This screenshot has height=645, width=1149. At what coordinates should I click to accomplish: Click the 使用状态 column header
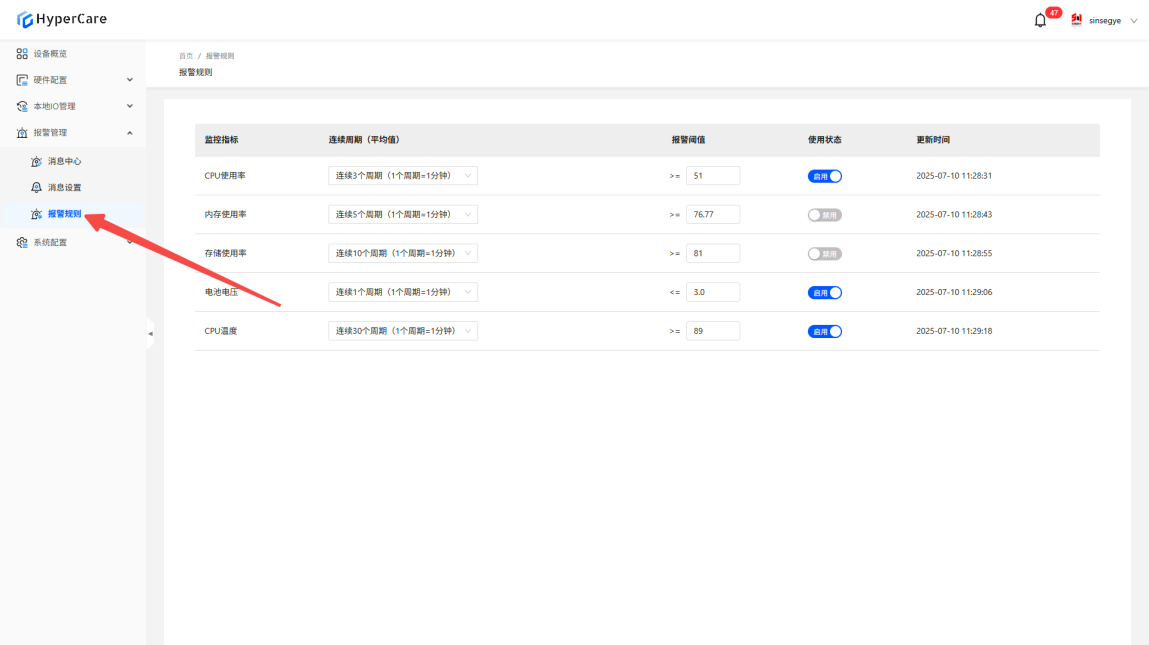[x=824, y=140]
